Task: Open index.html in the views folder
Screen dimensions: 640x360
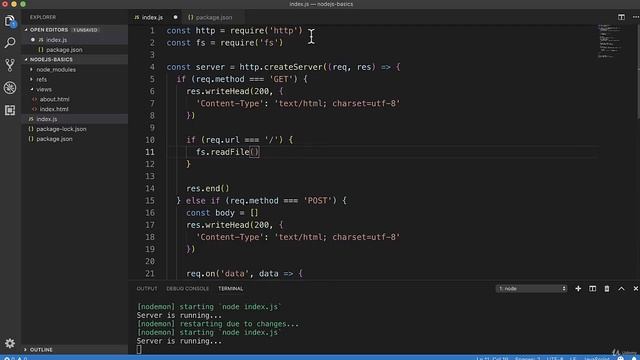Action: pyautogui.click(x=75, y=109)
